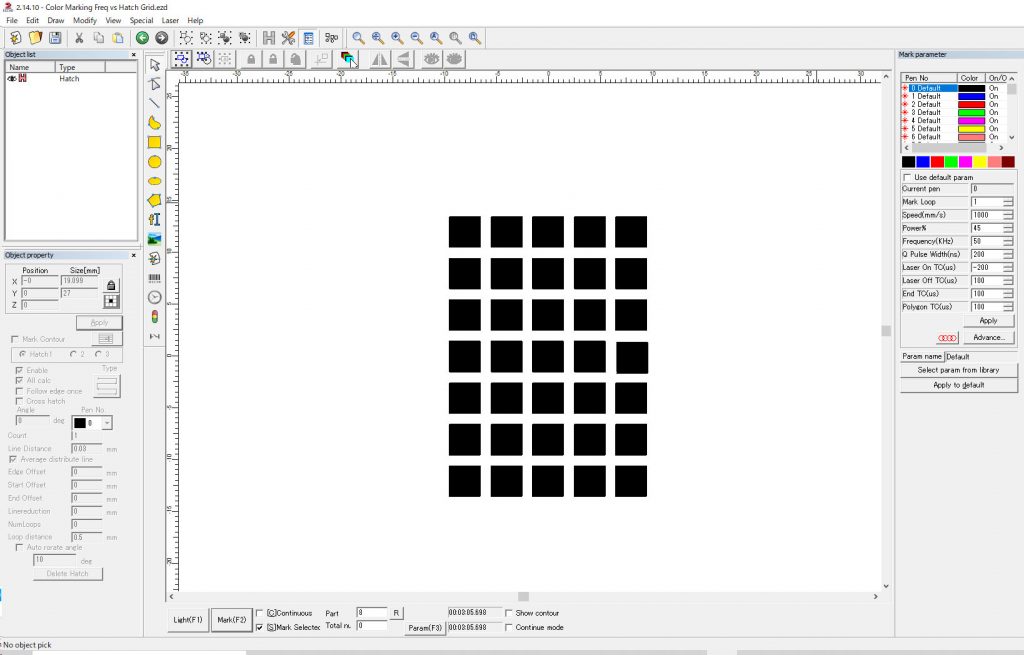Screen dimensions: 1024x655
Task: Open the File menu
Action: click(12, 20)
